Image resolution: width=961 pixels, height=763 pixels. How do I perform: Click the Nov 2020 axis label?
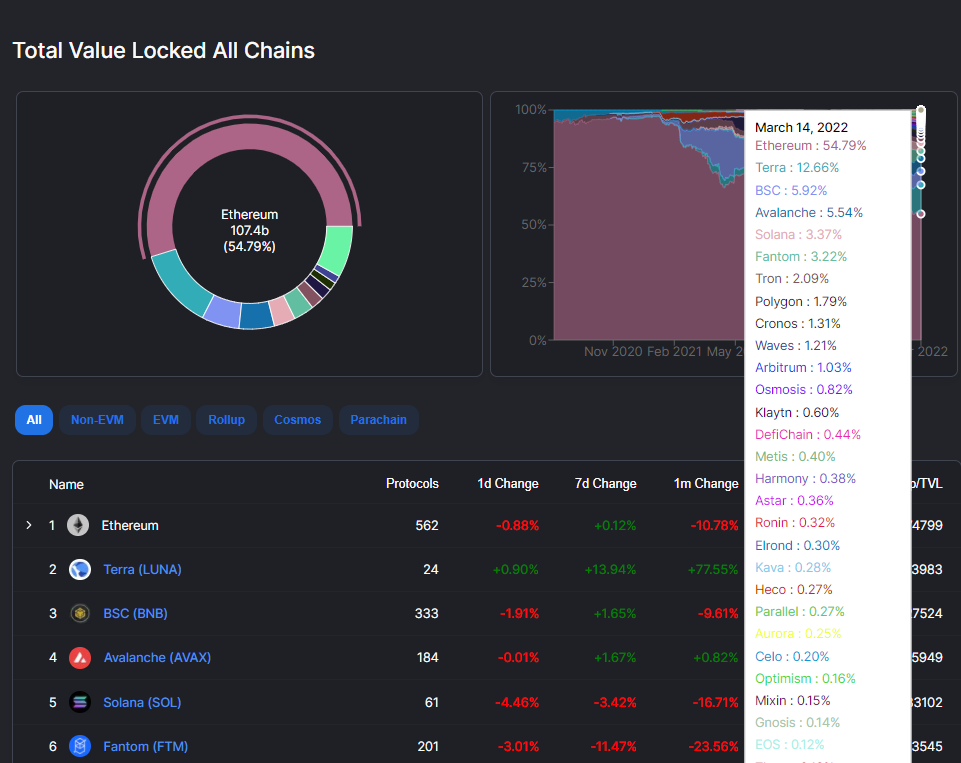pos(613,351)
